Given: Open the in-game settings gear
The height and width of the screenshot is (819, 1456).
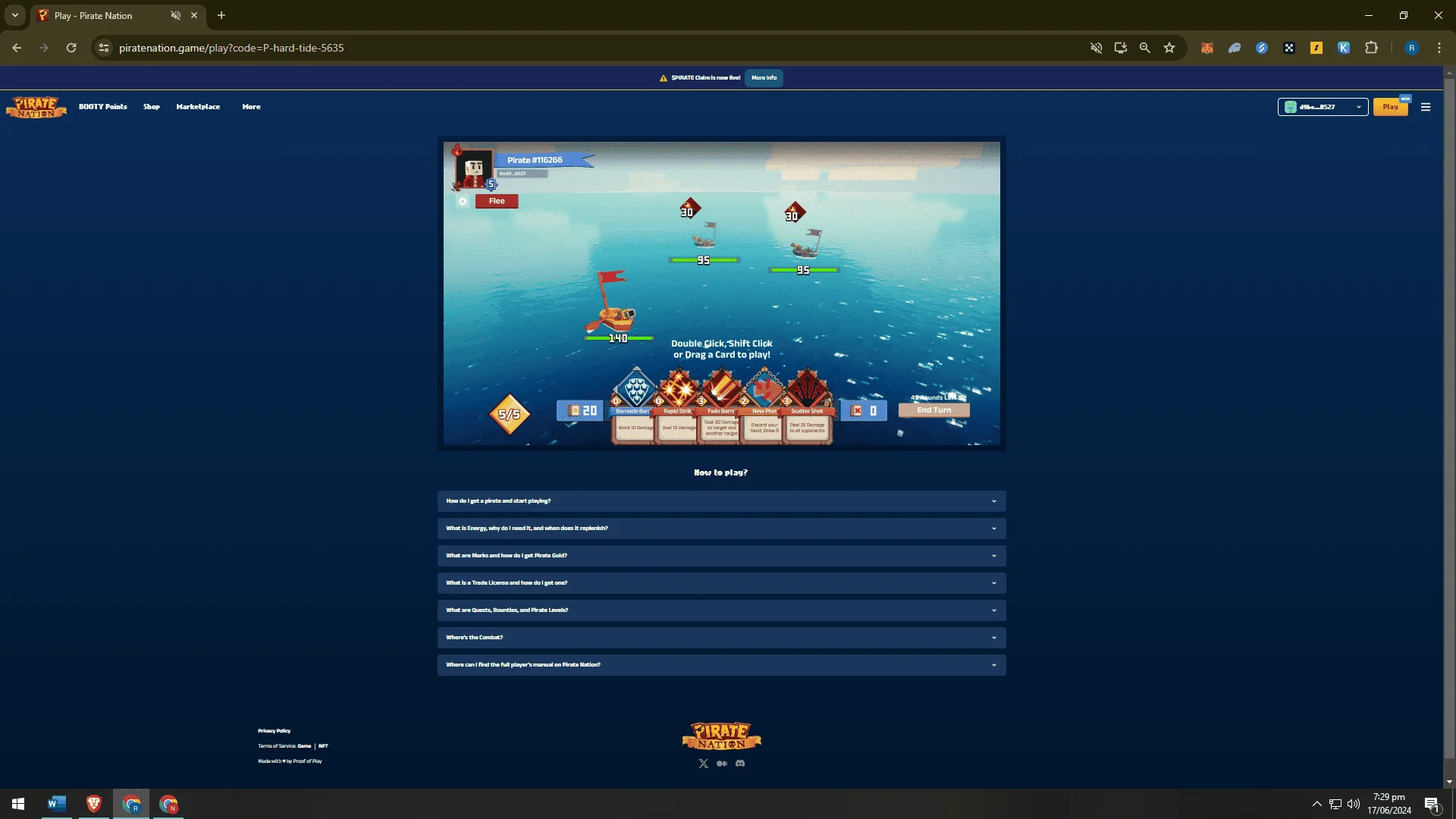Looking at the screenshot, I should pos(463,201).
